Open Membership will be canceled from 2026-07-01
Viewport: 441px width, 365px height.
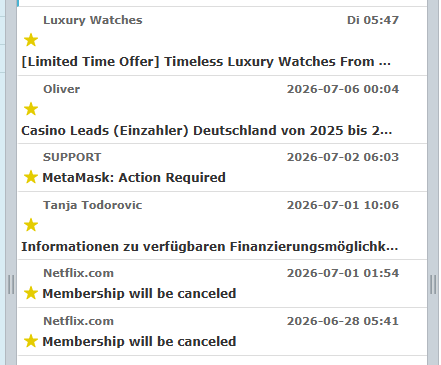tap(139, 293)
